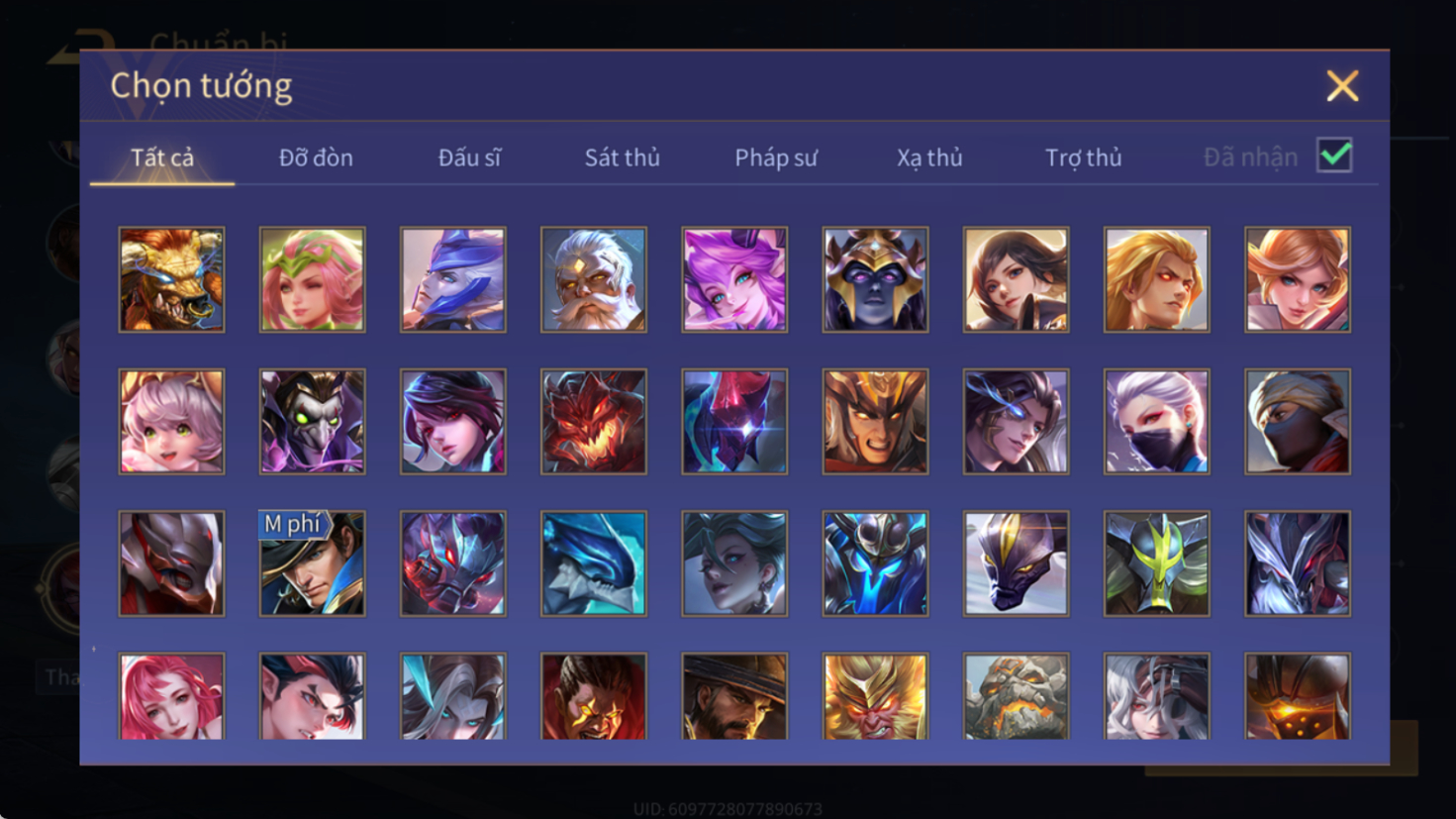This screenshot has width=1456, height=819.
Task: Pick the white-bearded old man hero
Action: (594, 279)
